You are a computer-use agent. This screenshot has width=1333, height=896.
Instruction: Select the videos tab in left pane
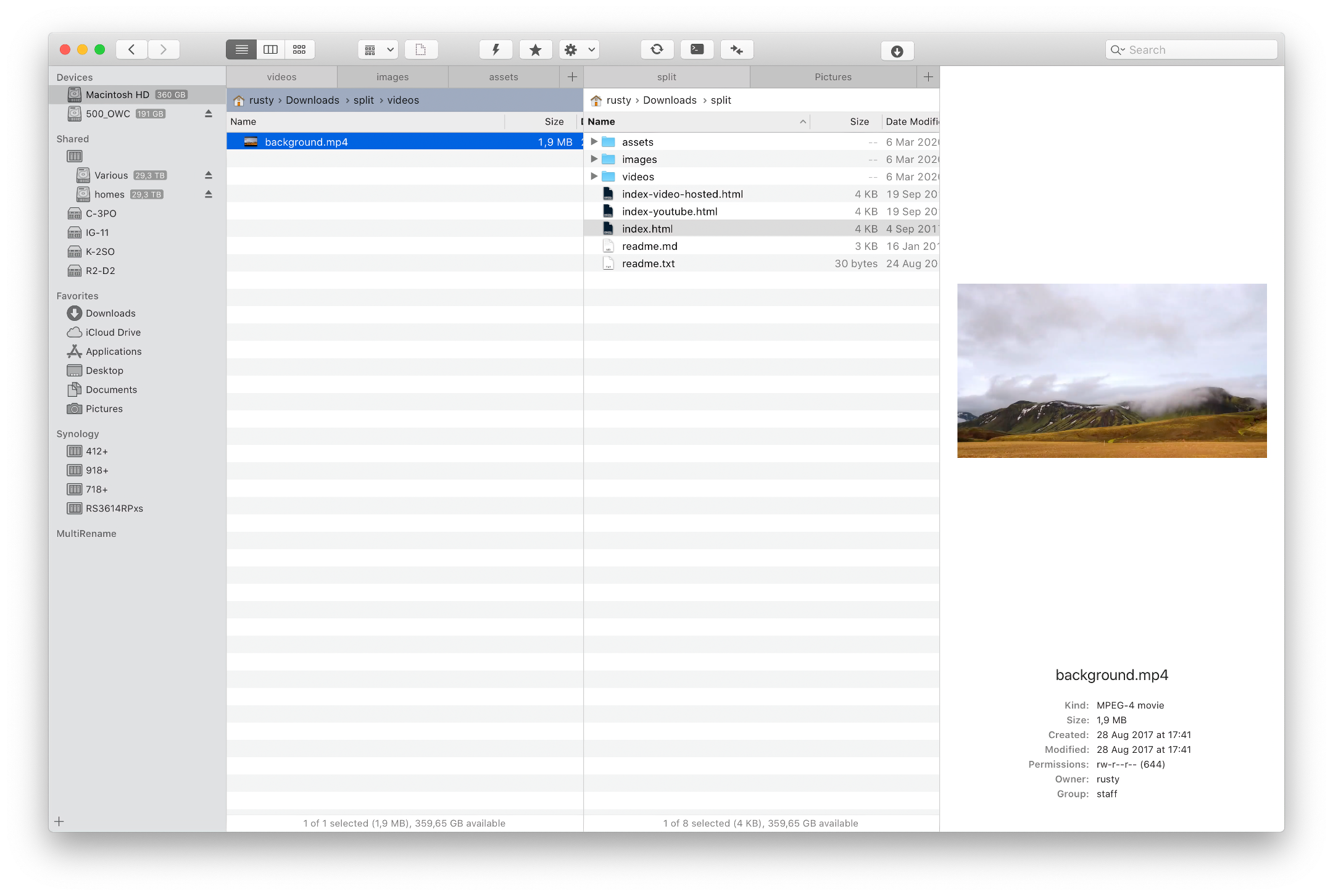(281, 77)
